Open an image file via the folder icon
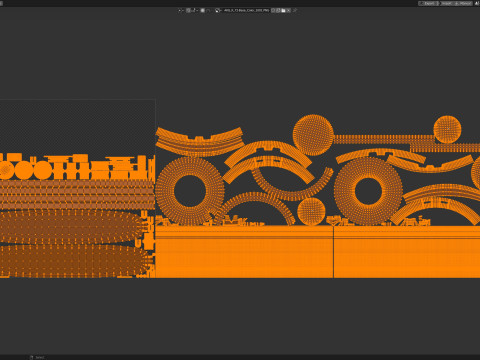This screenshot has height=360, width=480. pyautogui.click(x=283, y=10)
